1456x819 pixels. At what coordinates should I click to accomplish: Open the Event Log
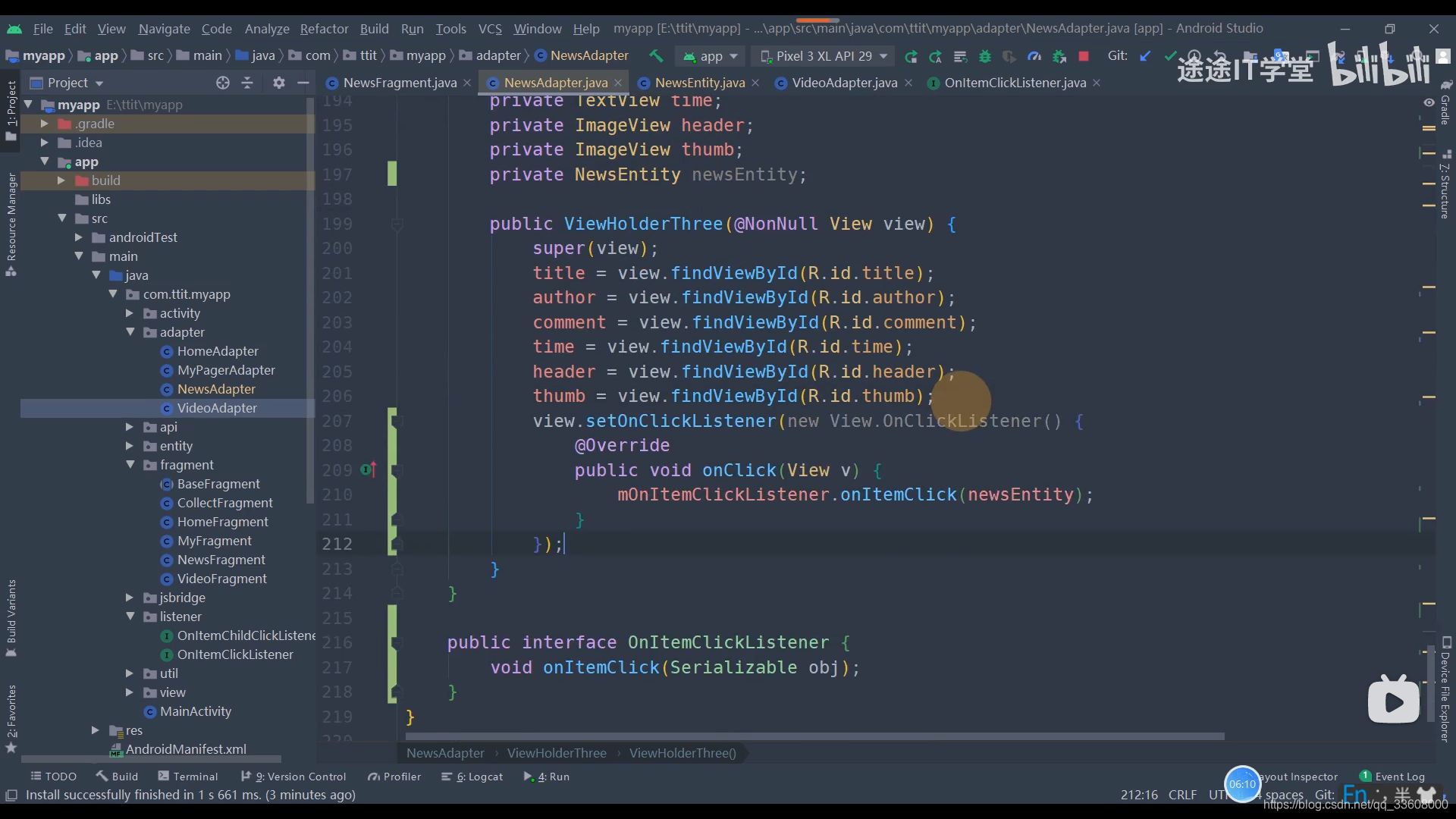click(x=1392, y=777)
